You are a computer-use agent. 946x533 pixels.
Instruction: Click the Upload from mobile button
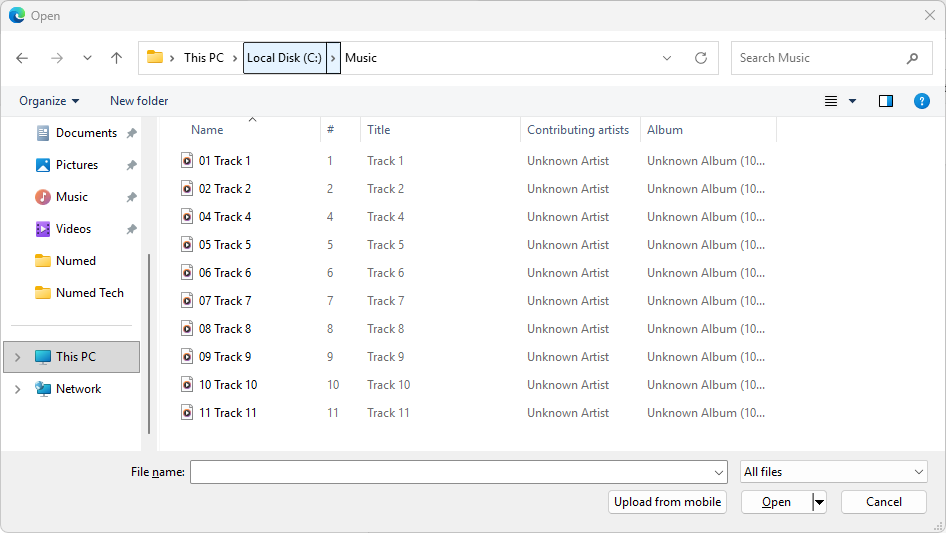pyautogui.click(x=667, y=502)
